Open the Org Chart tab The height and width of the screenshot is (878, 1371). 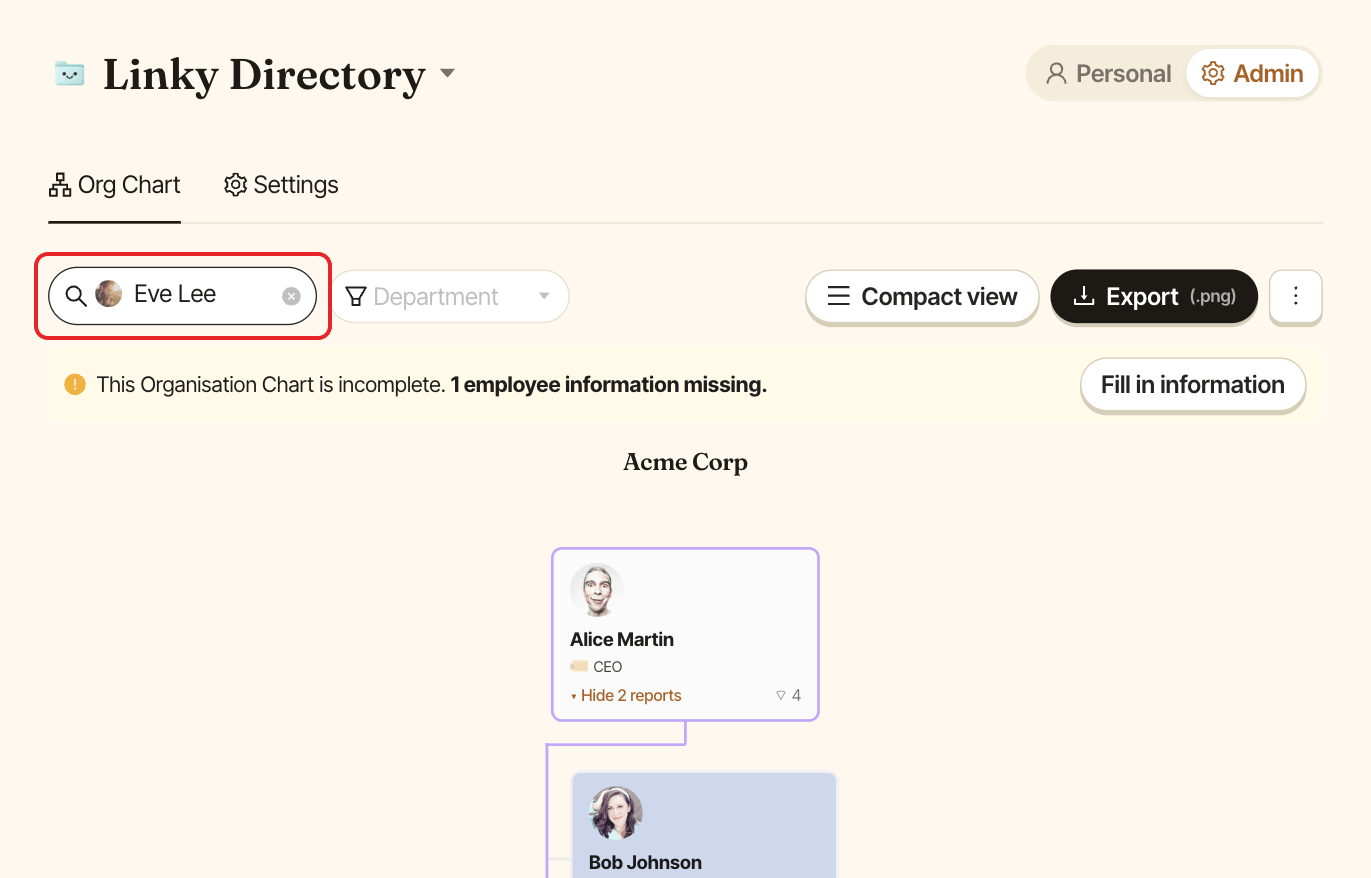coord(115,185)
